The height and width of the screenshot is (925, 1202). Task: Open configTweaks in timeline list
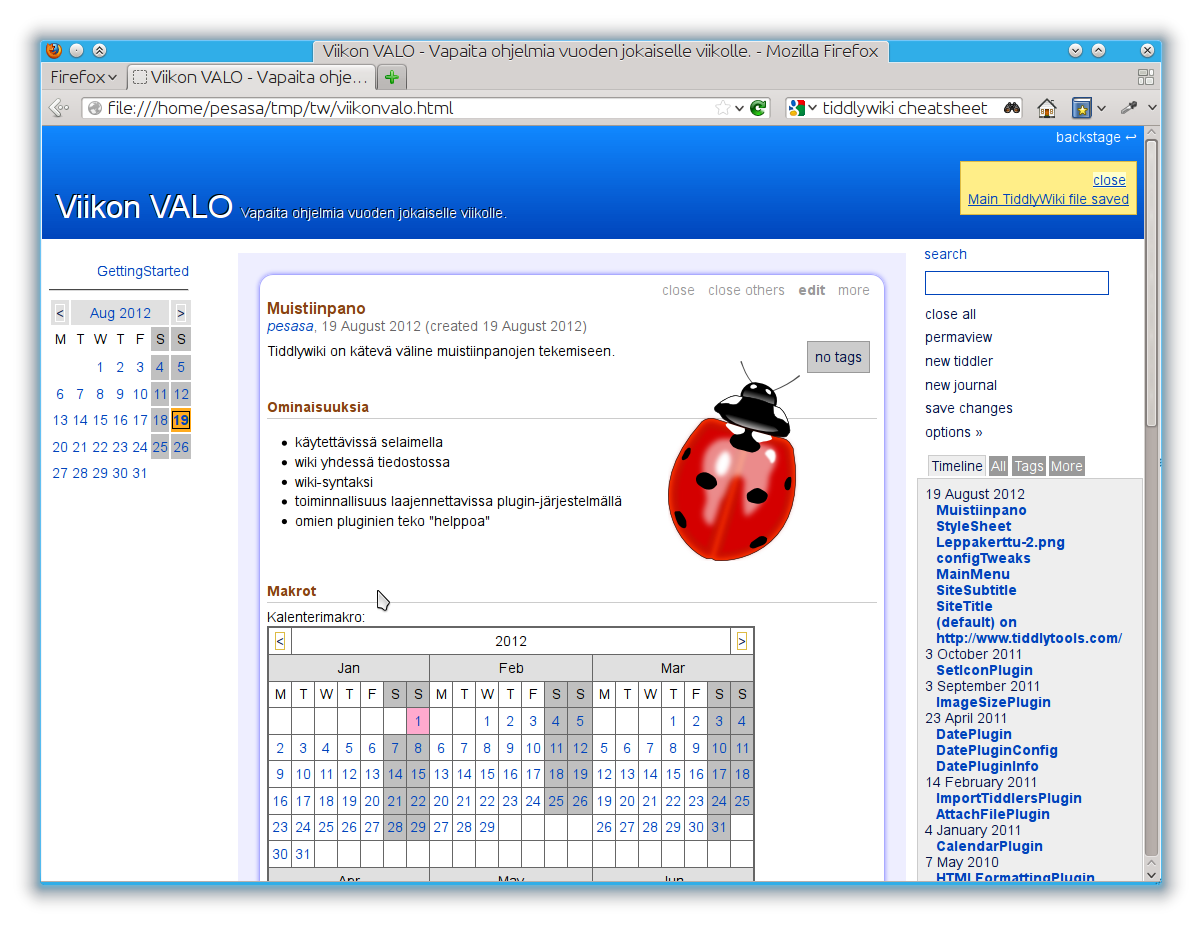pos(983,558)
